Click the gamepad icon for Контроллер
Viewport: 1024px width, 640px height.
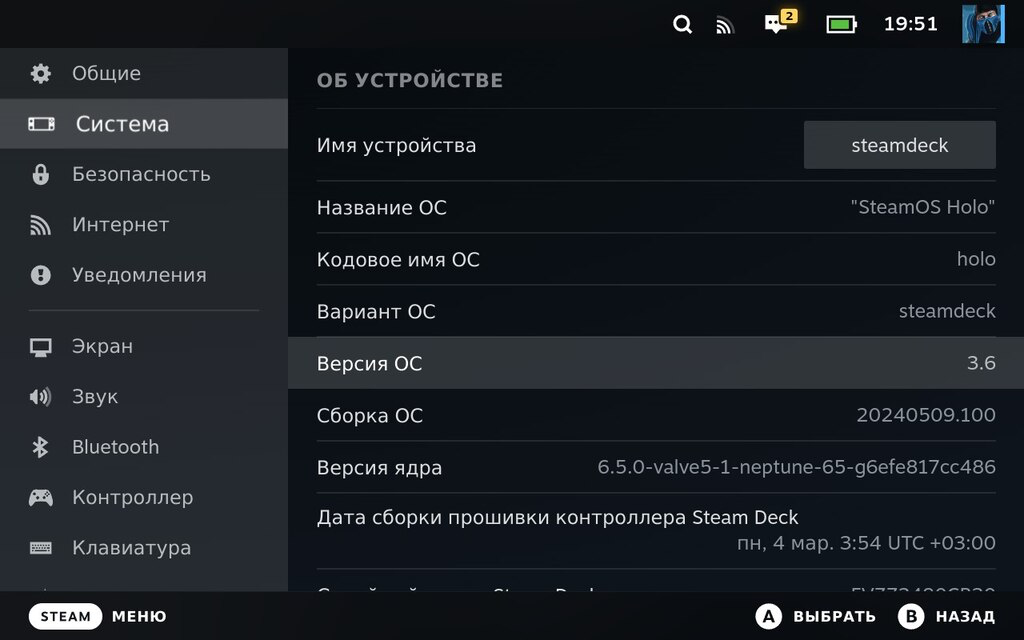40,497
